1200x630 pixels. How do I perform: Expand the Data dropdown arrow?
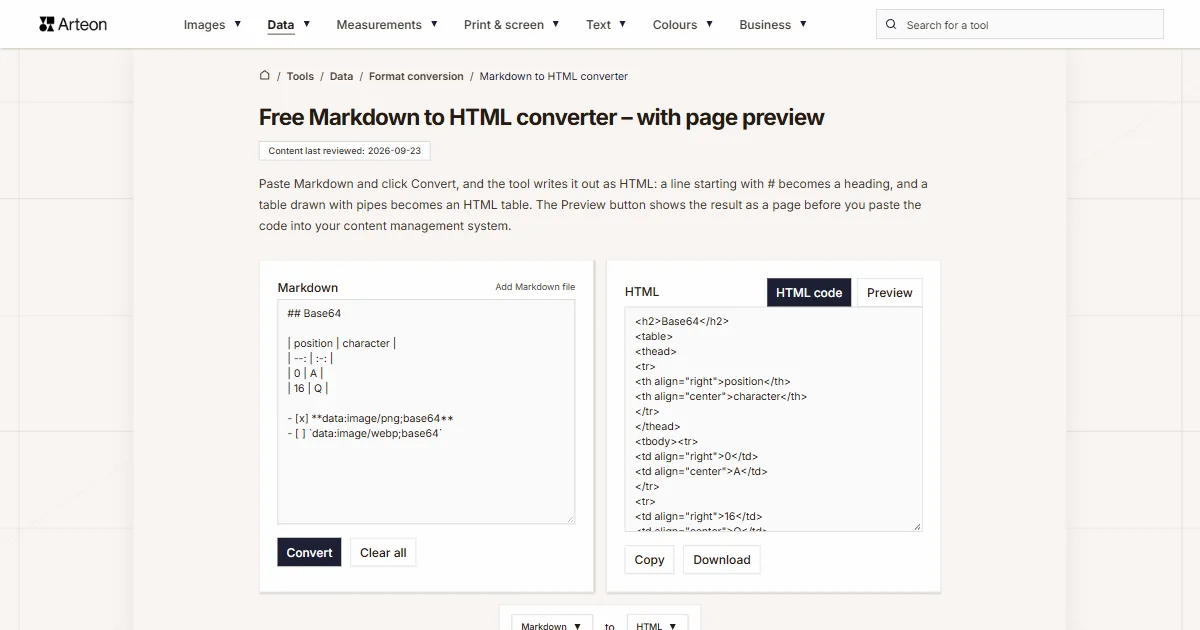click(306, 24)
